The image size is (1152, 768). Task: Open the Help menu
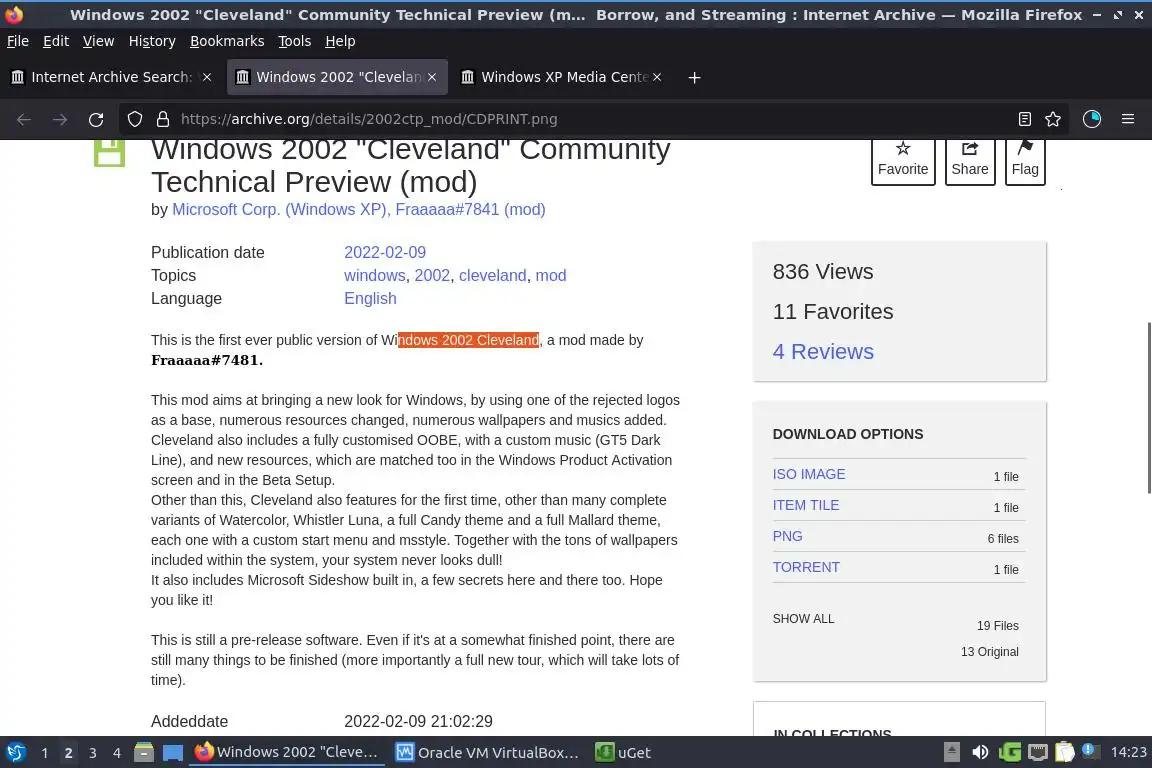(x=340, y=41)
